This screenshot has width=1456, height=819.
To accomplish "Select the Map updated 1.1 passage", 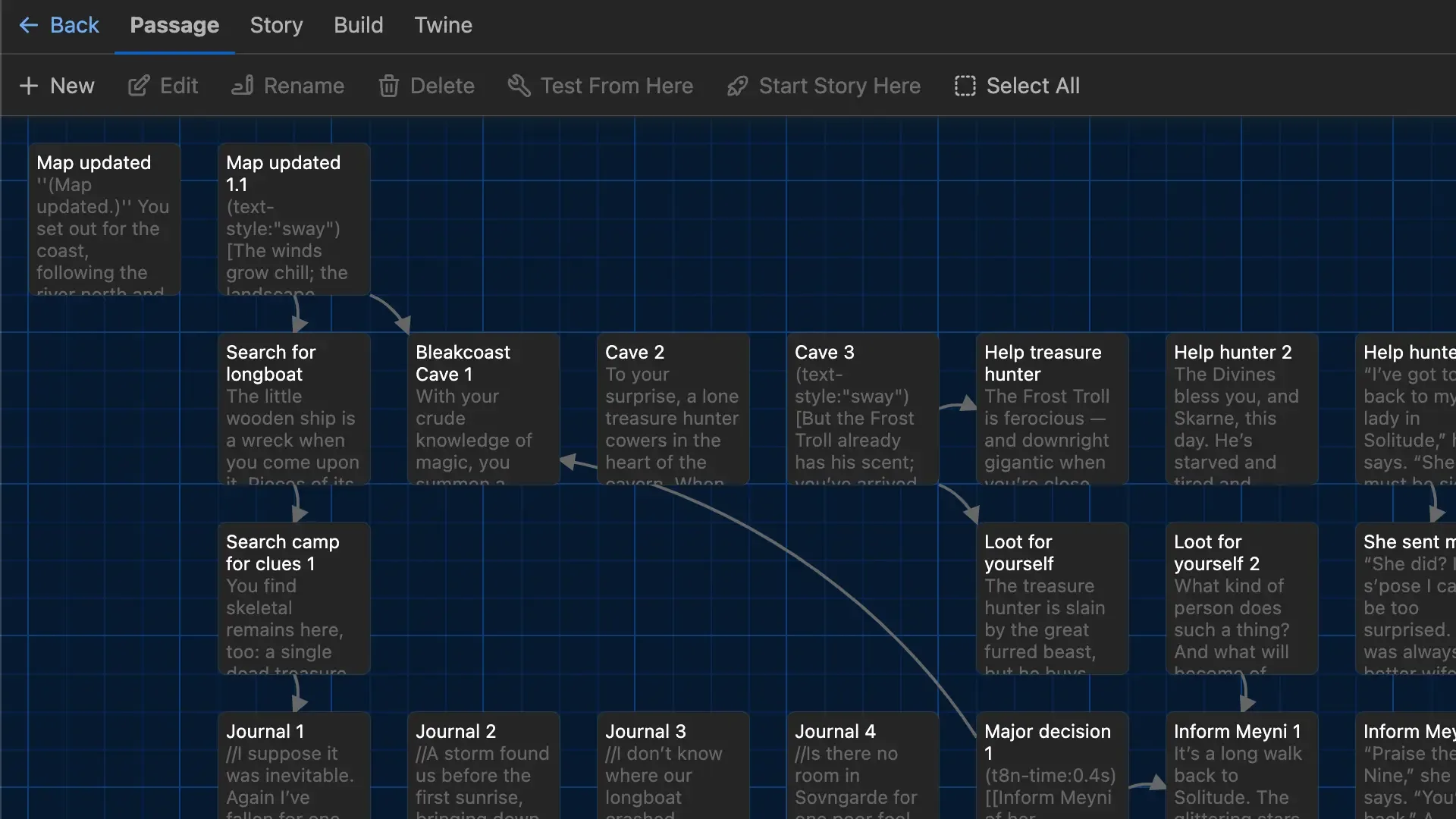I will 293,220.
